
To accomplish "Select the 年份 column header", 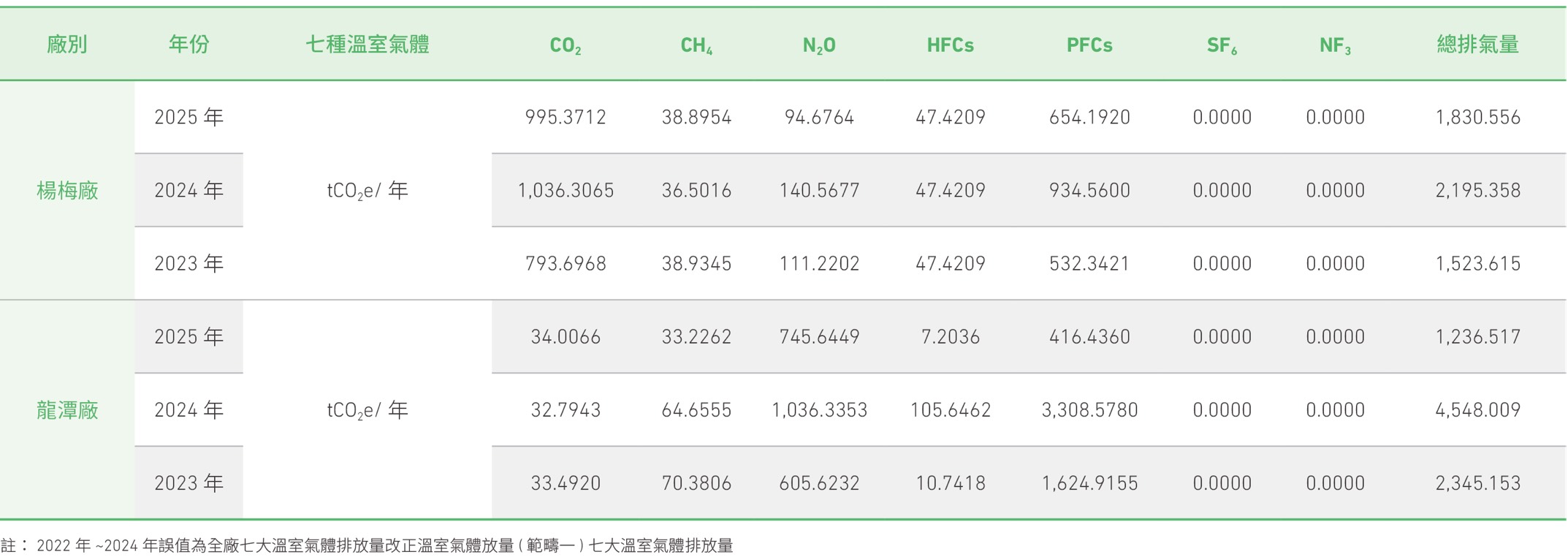I will click(189, 45).
